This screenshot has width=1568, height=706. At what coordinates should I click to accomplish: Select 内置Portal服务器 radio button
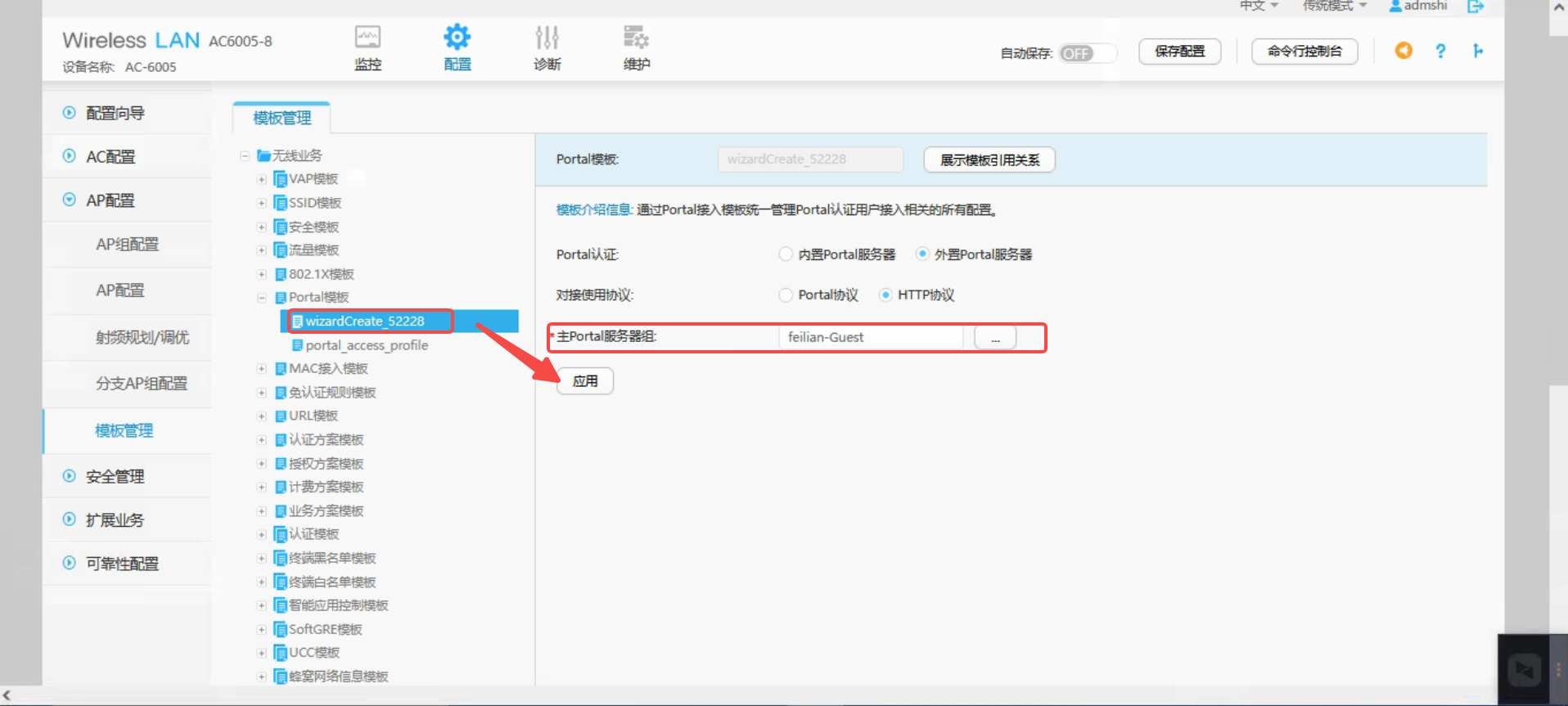coord(786,254)
